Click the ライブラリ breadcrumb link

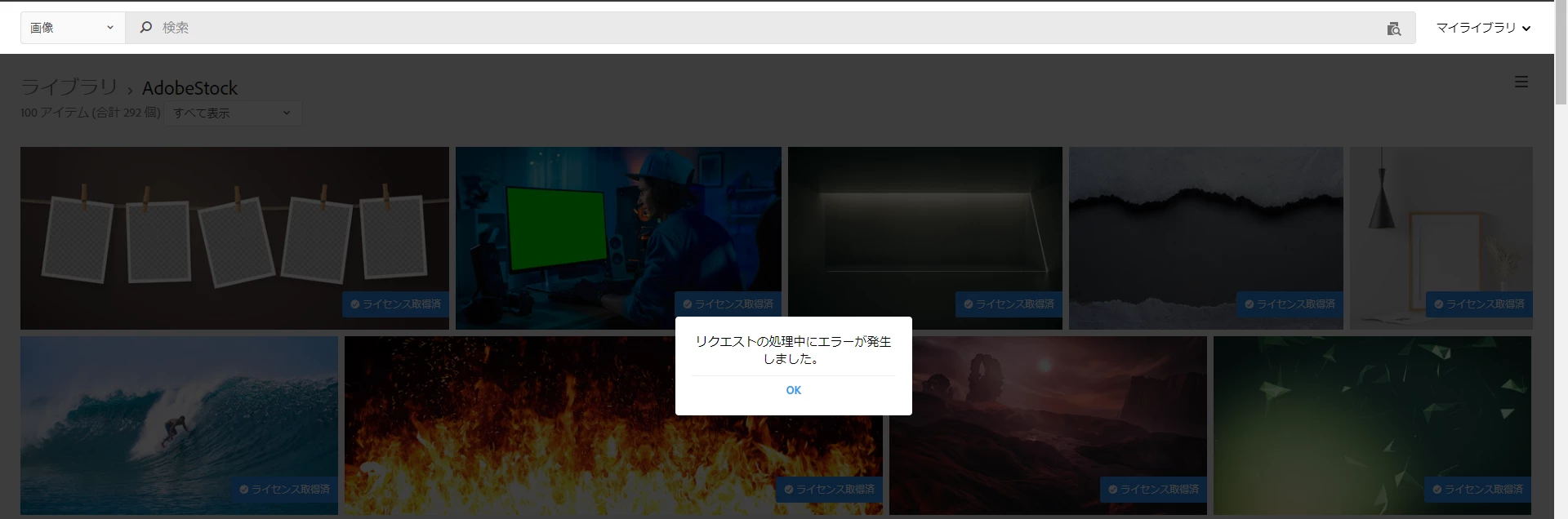[69, 87]
